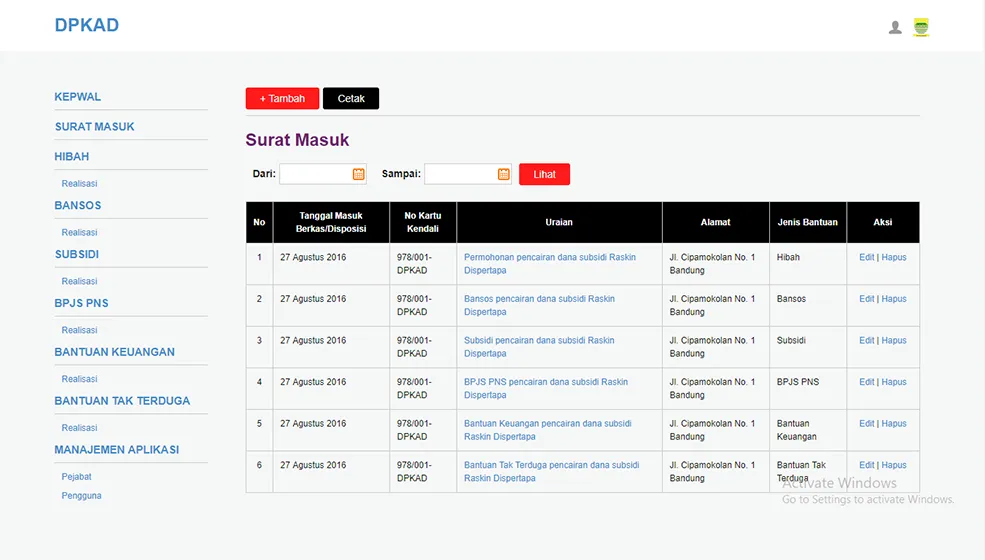Open the Pejabat management link
Viewport: 985px width, 560px height.
click(77, 476)
